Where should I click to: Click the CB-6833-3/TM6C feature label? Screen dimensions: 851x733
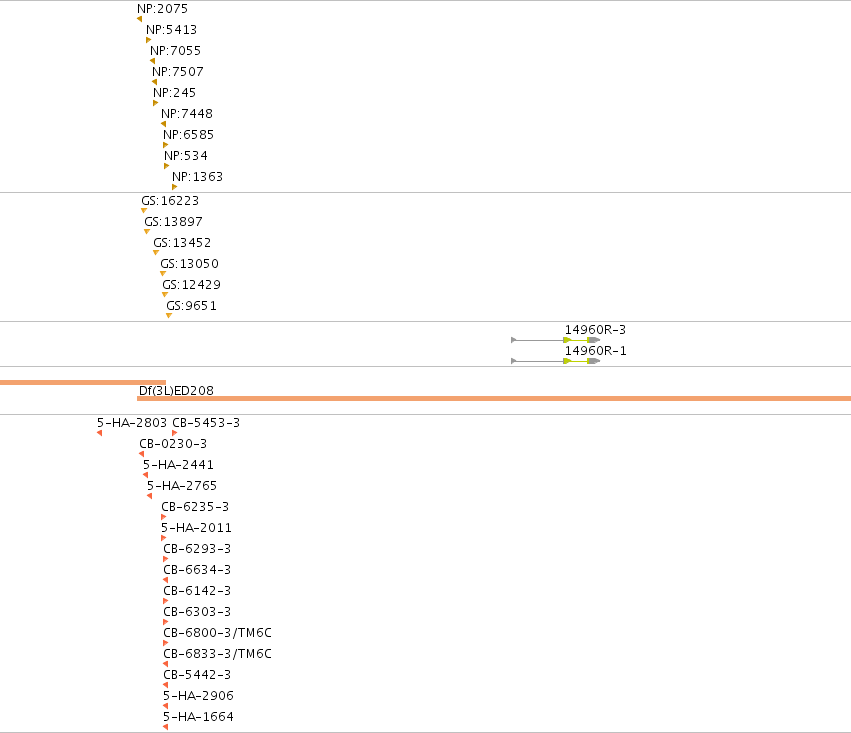[x=218, y=654]
